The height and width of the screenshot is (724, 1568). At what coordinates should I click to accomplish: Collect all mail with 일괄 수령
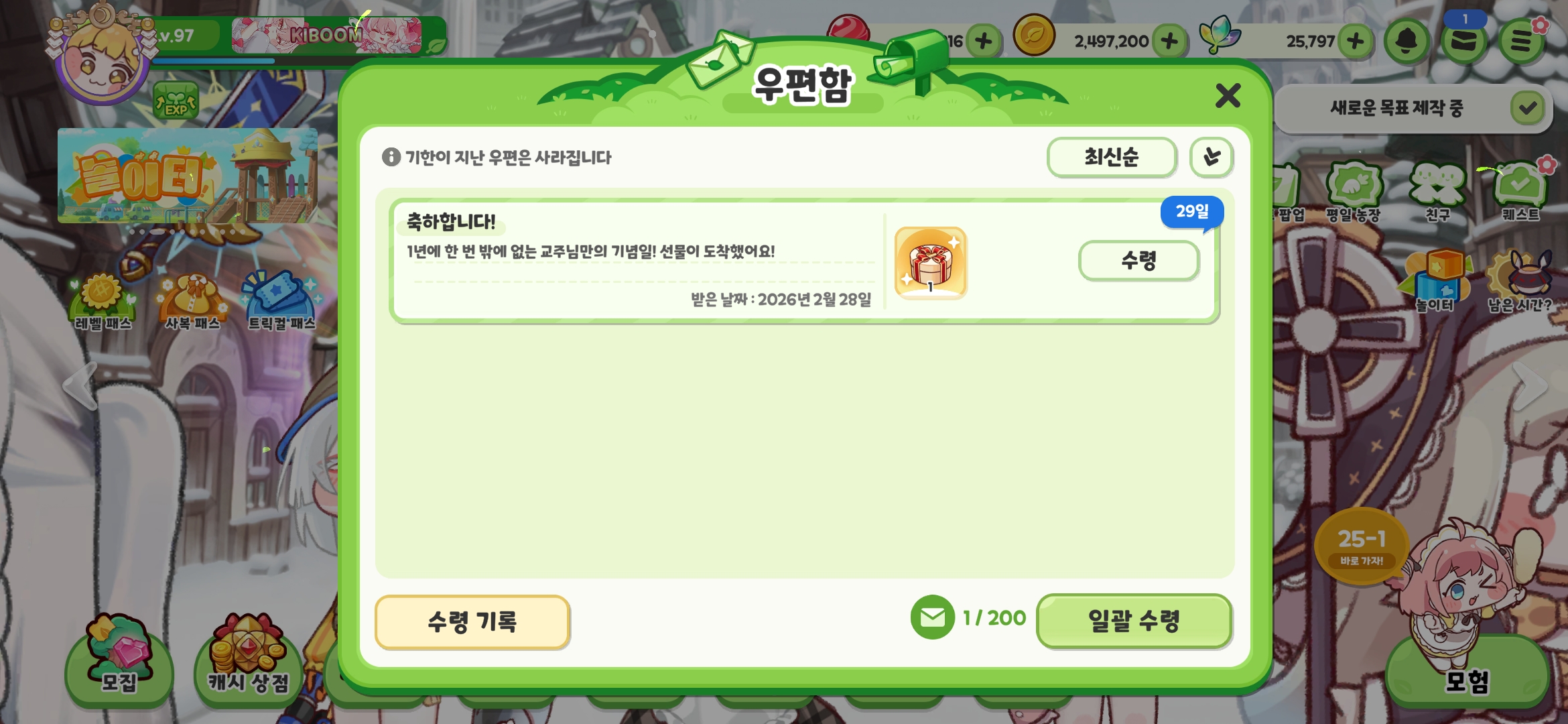pos(1134,621)
